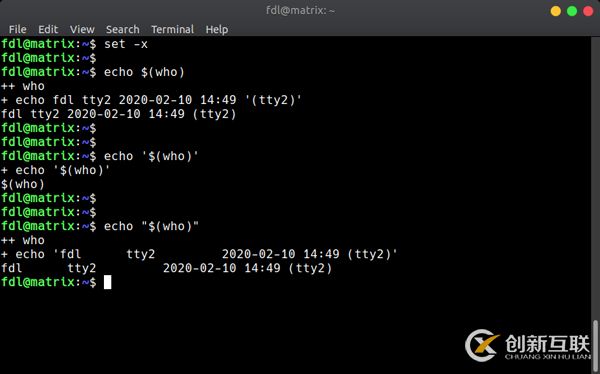Image resolution: width=600 pixels, height=374 pixels.
Task: Click the single-quoted echo '$(who)' prompt line
Action: coord(100,156)
